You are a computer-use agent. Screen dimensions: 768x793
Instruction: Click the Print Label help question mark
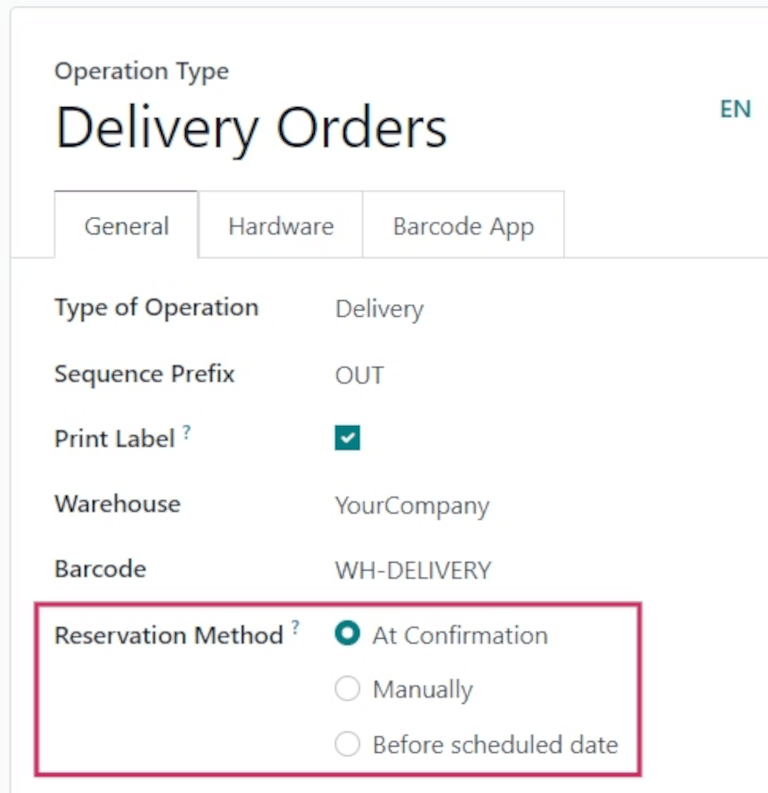(187, 432)
